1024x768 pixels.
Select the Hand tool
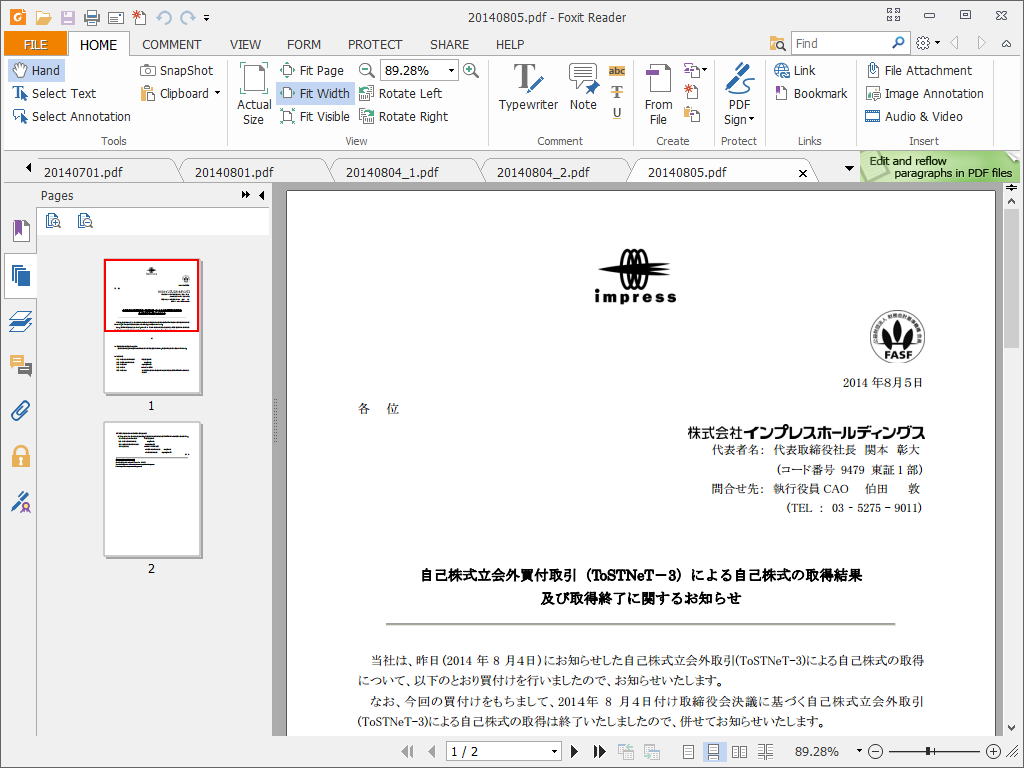pyautogui.click(x=37, y=71)
